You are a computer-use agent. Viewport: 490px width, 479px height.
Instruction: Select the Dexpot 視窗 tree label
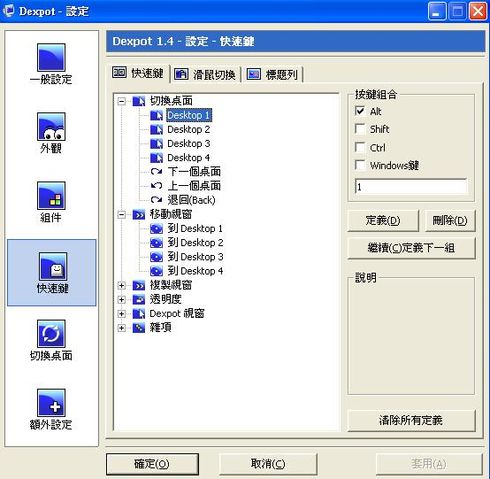[177, 314]
